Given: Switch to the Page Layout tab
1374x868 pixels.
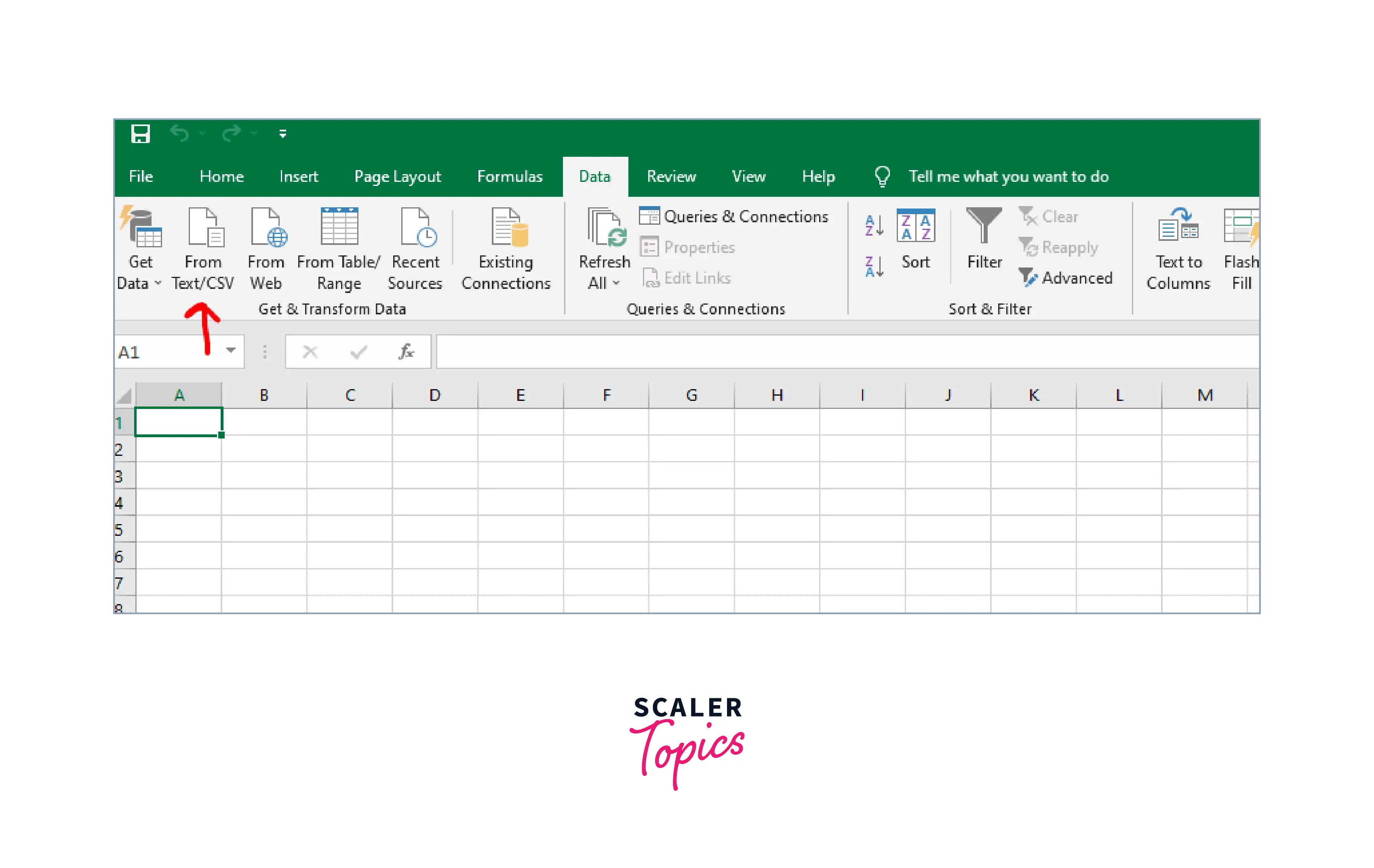Looking at the screenshot, I should (397, 177).
